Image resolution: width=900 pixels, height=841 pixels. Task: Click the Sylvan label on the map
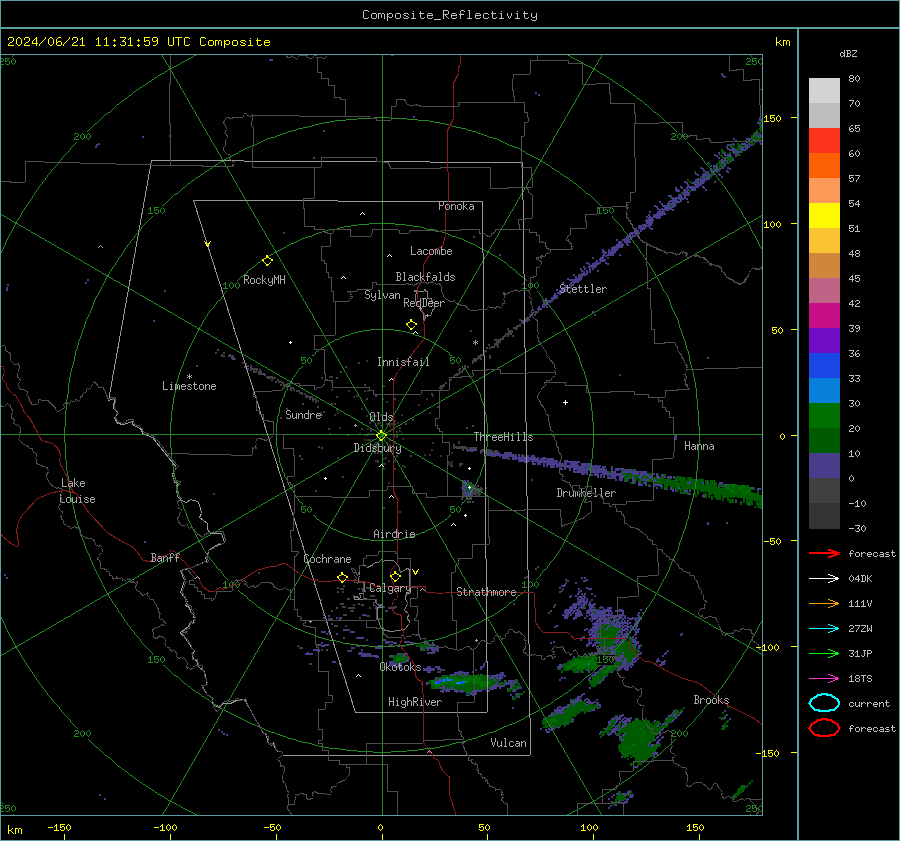click(382, 295)
